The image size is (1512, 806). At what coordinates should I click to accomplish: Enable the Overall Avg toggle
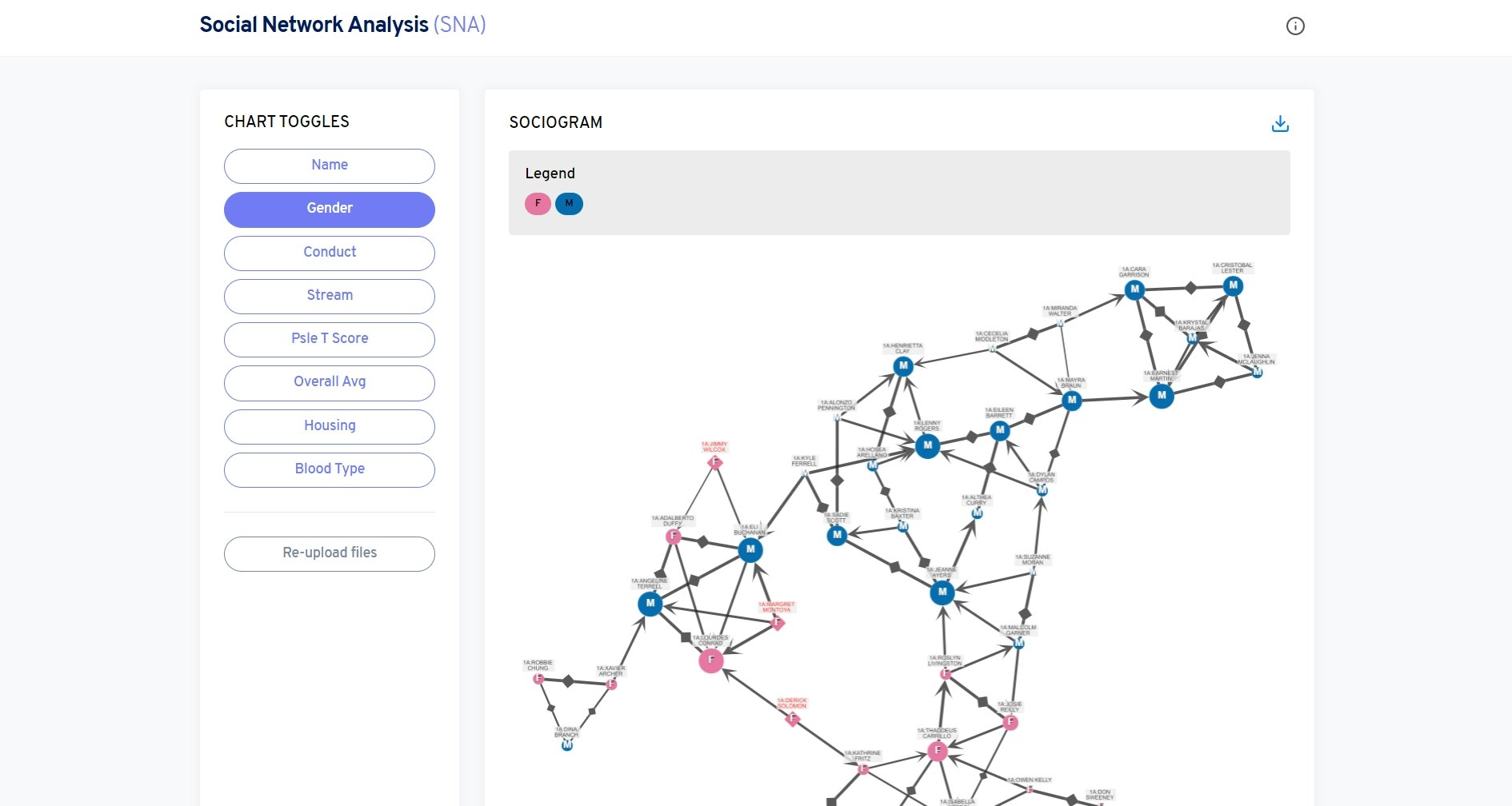pyautogui.click(x=329, y=382)
